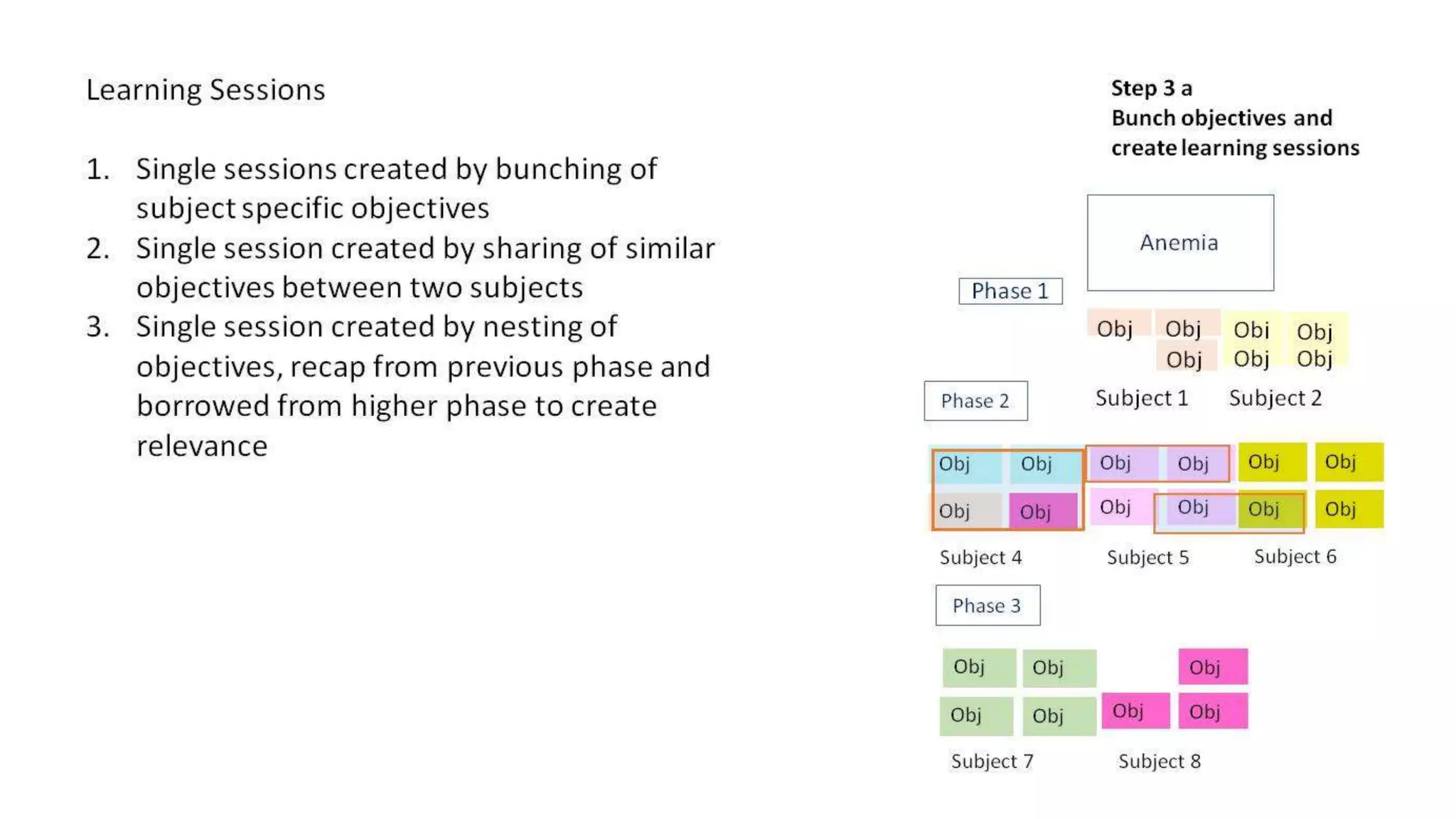The image size is (1456, 819).
Task: Click list item about nesting of objectives
Action: [398, 386]
